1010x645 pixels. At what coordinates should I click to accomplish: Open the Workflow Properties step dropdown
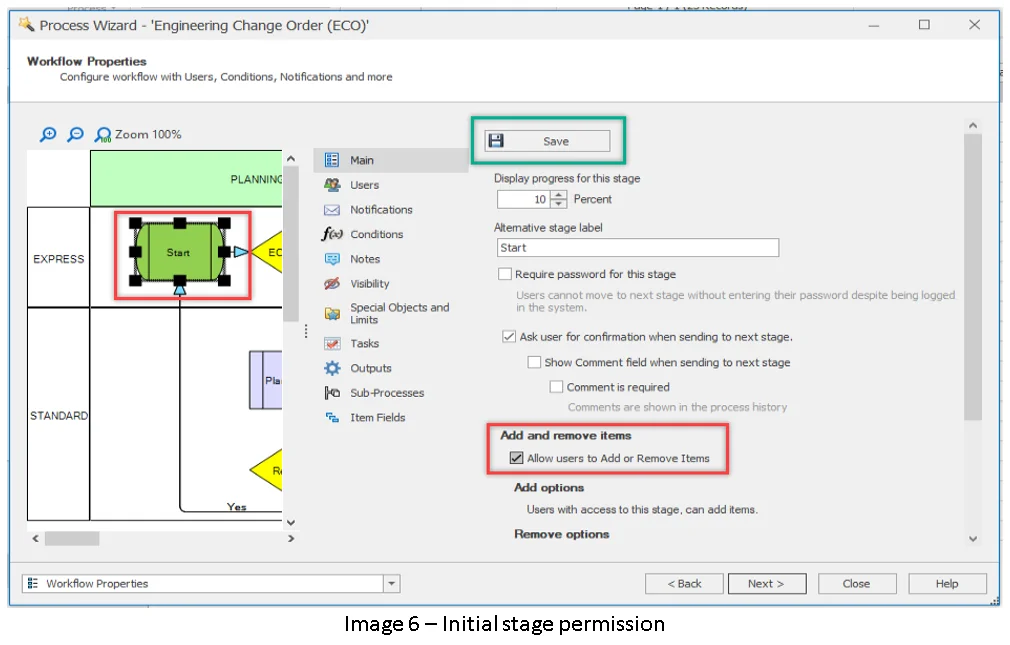pyautogui.click(x=392, y=584)
